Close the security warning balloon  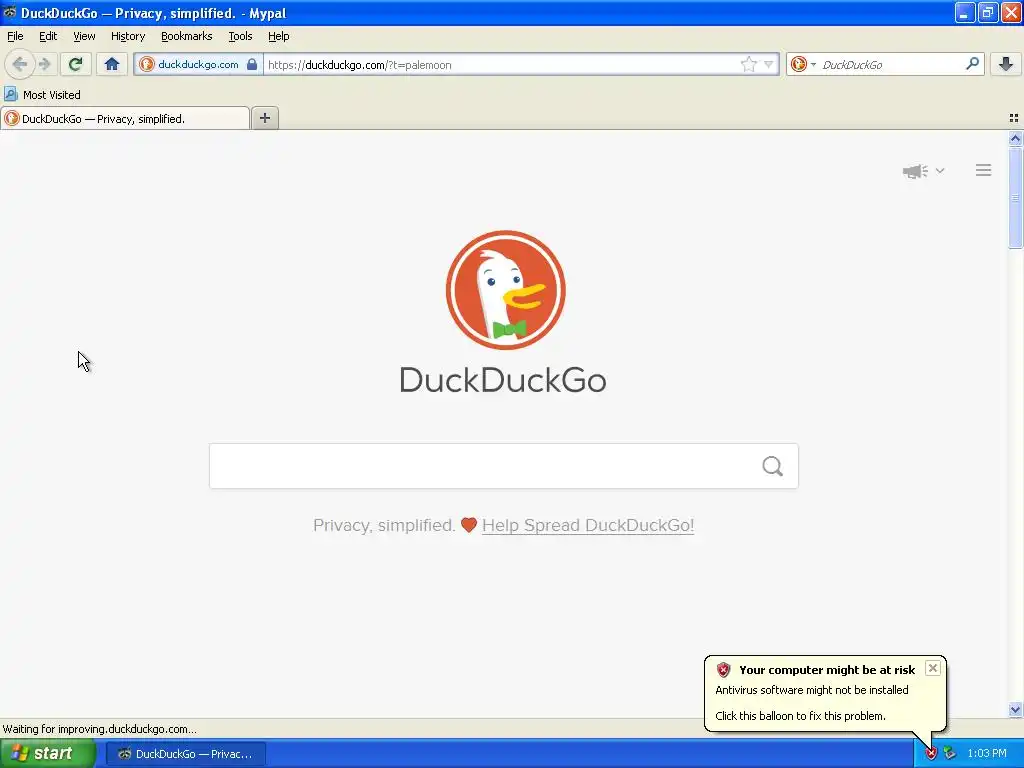pyautogui.click(x=933, y=668)
